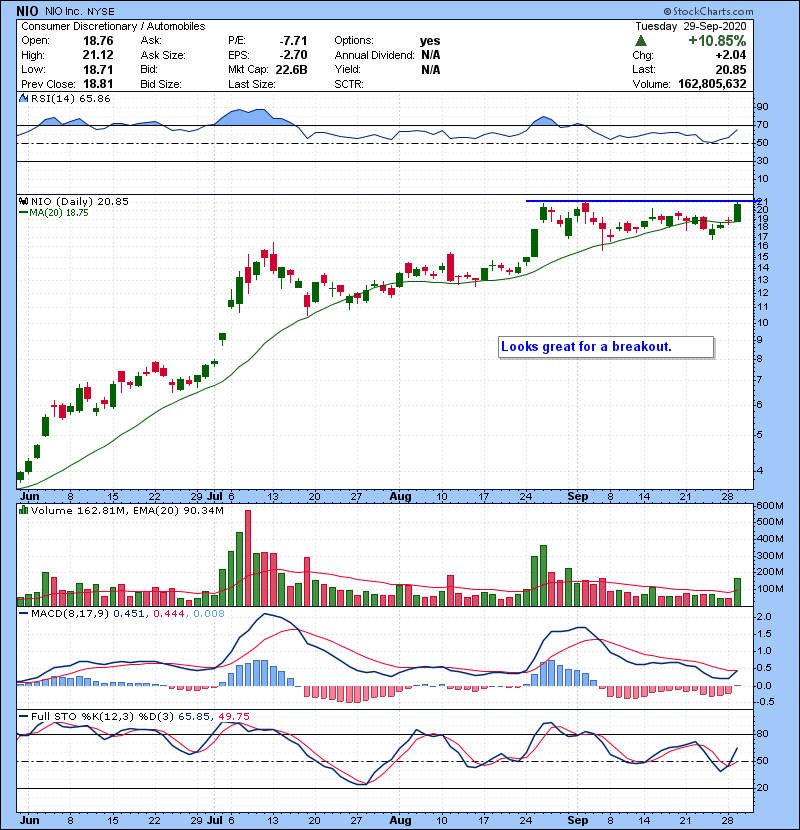The image size is (800, 830).
Task: Click the Volume legend bar icon
Action: pyautogui.click(x=23, y=510)
